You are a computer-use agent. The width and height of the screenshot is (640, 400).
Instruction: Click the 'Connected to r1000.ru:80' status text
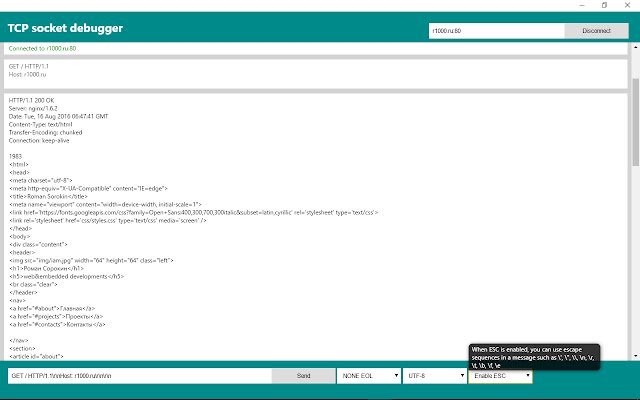[42, 48]
